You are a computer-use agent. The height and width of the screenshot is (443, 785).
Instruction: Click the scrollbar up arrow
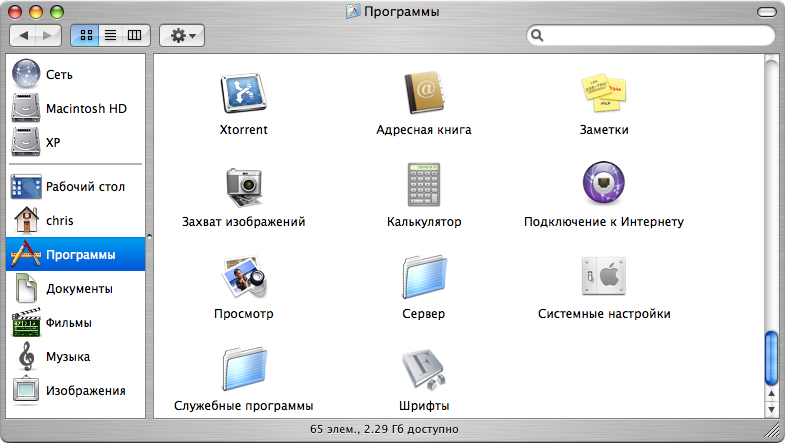(x=771, y=394)
